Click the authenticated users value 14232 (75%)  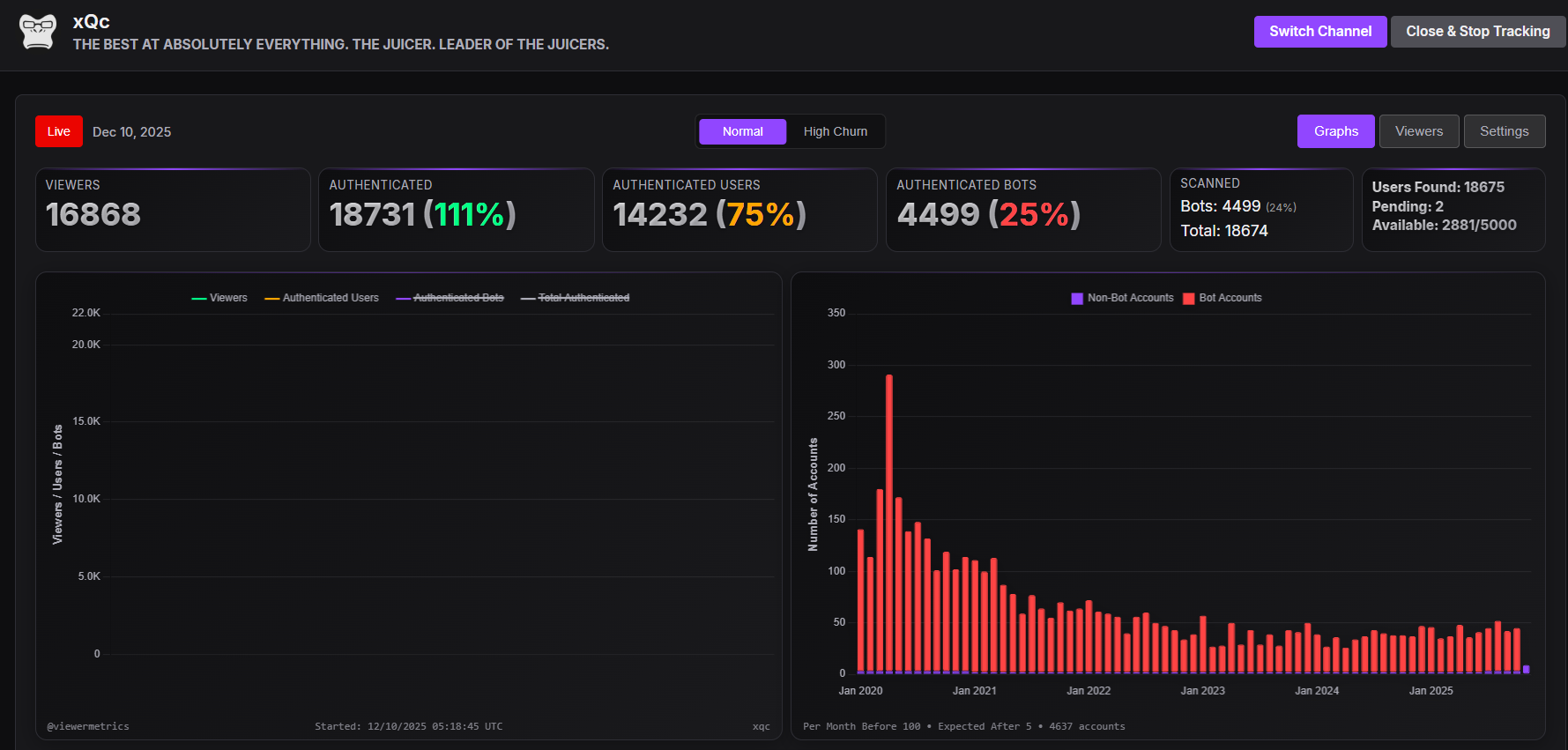coord(710,214)
